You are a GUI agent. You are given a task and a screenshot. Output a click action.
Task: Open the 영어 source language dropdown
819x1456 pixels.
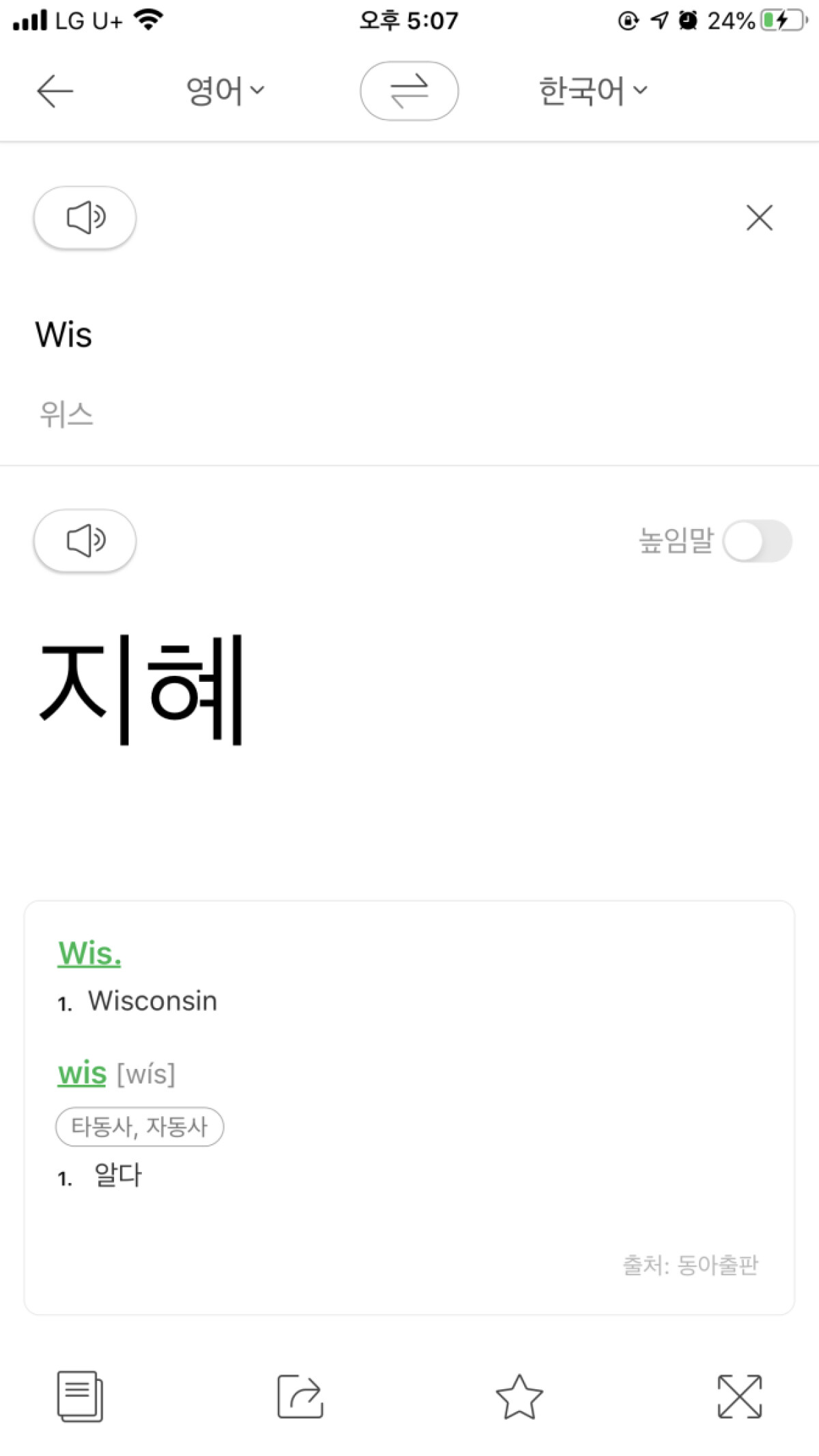click(x=225, y=91)
